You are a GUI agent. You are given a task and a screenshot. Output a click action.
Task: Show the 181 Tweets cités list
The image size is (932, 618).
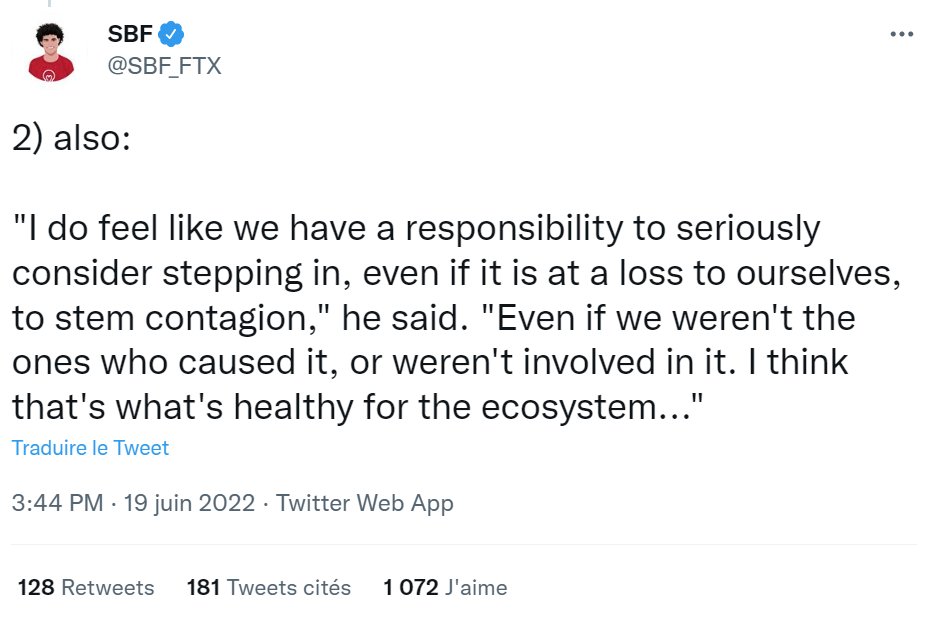[x=269, y=587]
